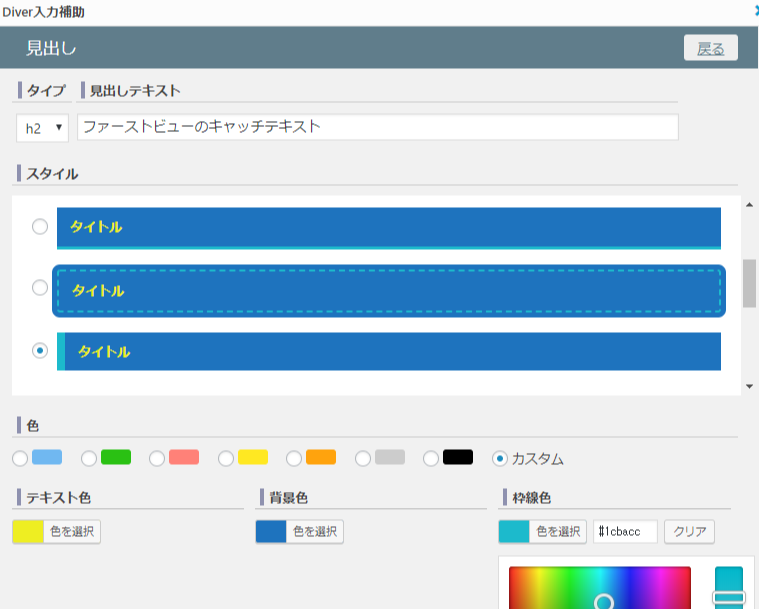
Task: Select the left-border title style radio
Action: pos(40,351)
